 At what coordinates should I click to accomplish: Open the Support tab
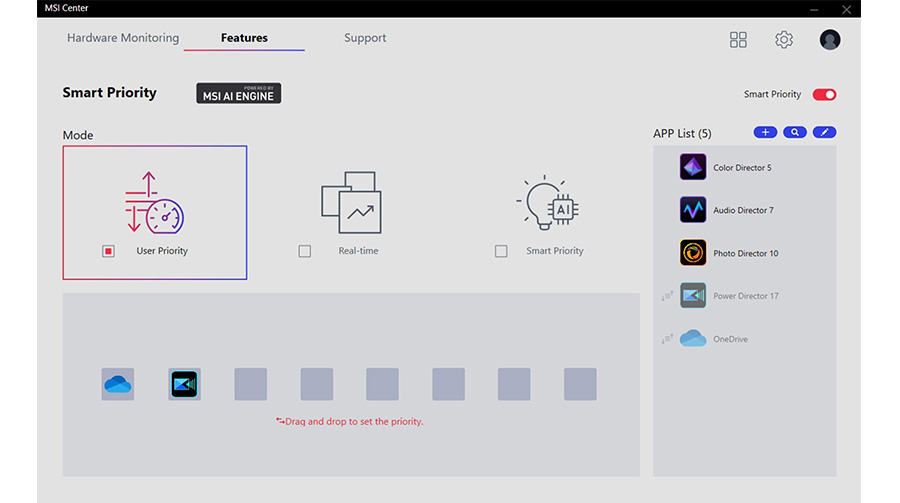coord(365,38)
